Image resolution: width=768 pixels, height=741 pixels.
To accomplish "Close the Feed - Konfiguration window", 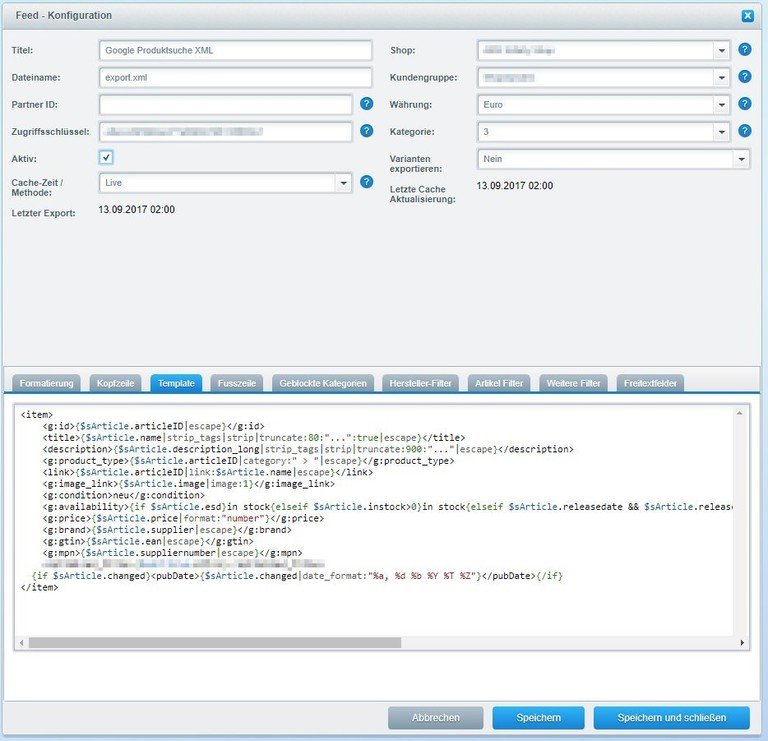I will [747, 16].
